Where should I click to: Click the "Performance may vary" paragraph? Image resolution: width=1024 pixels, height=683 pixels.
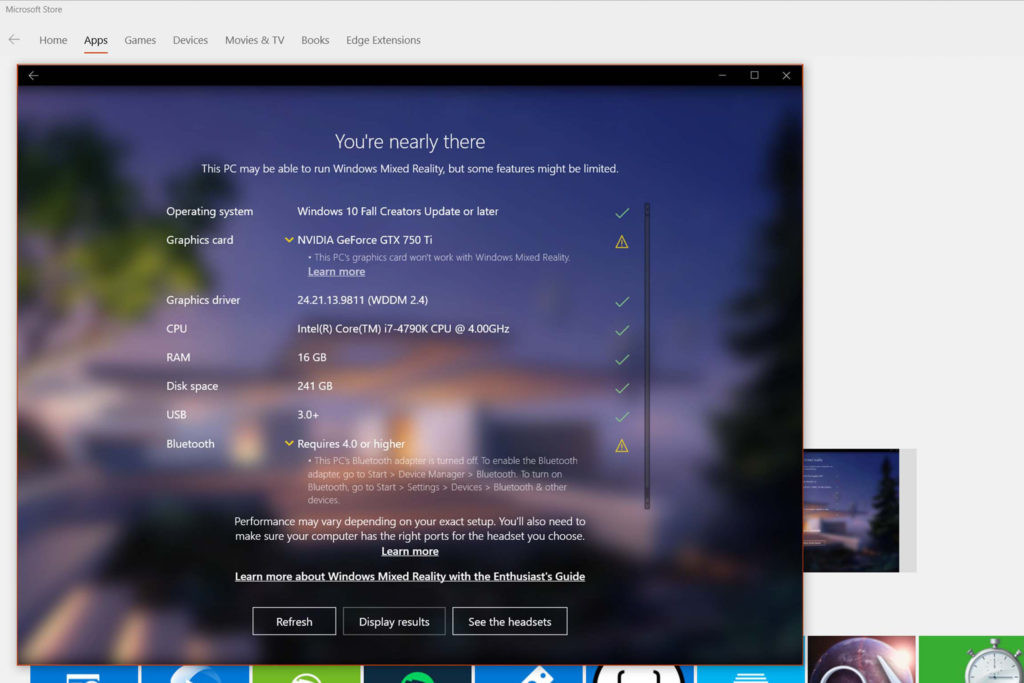click(x=409, y=528)
